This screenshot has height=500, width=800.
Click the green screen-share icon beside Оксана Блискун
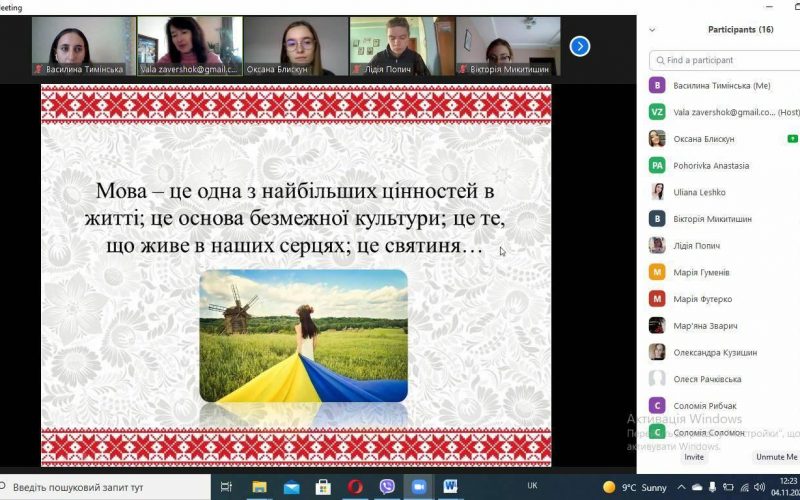click(792, 139)
